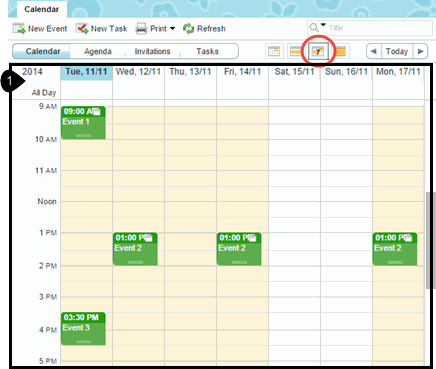The image size is (436, 369).
Task: Click note icon on Monday Event 2
Action: click(x=408, y=238)
